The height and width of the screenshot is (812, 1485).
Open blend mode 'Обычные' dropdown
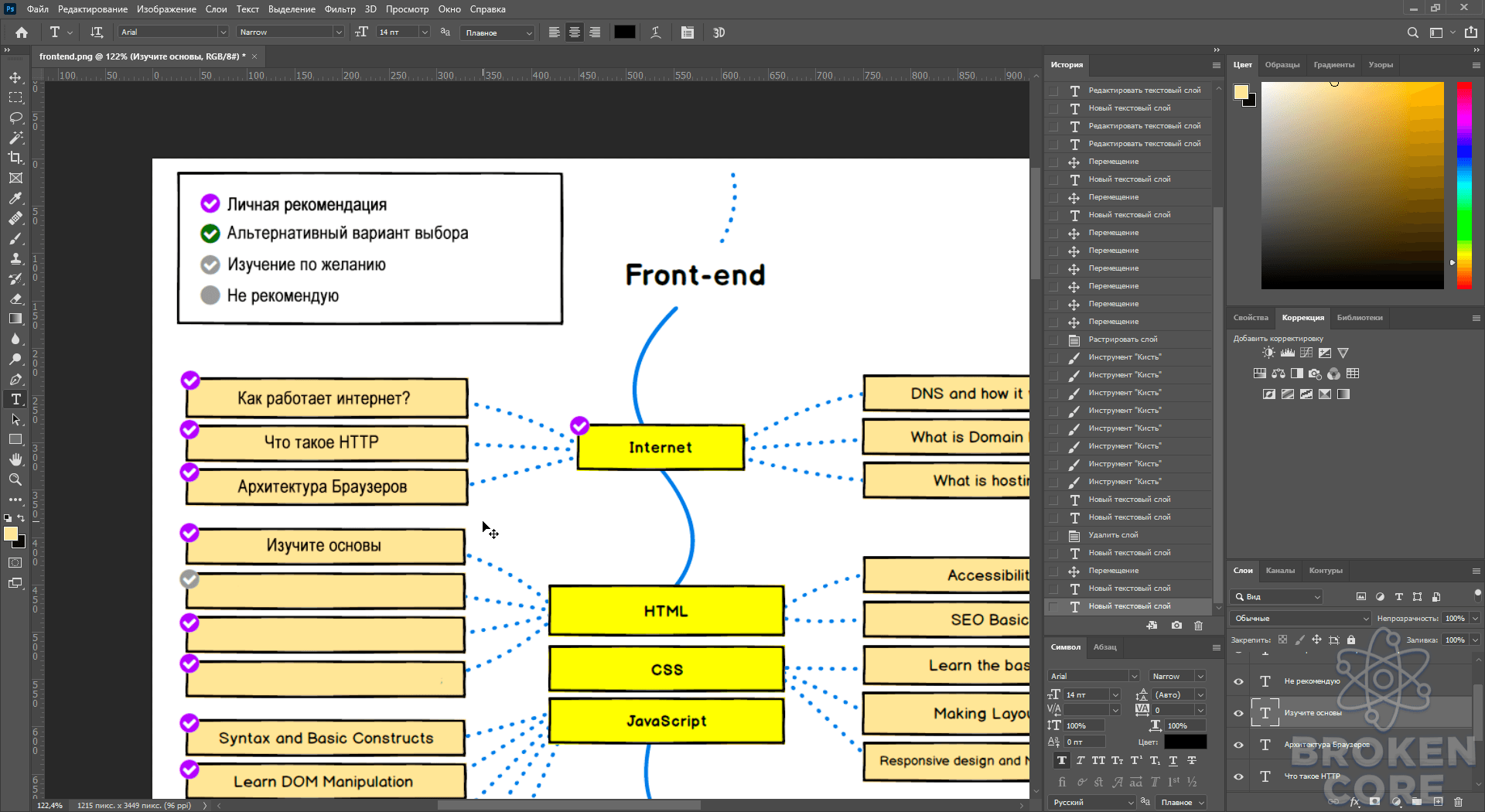pos(1300,619)
